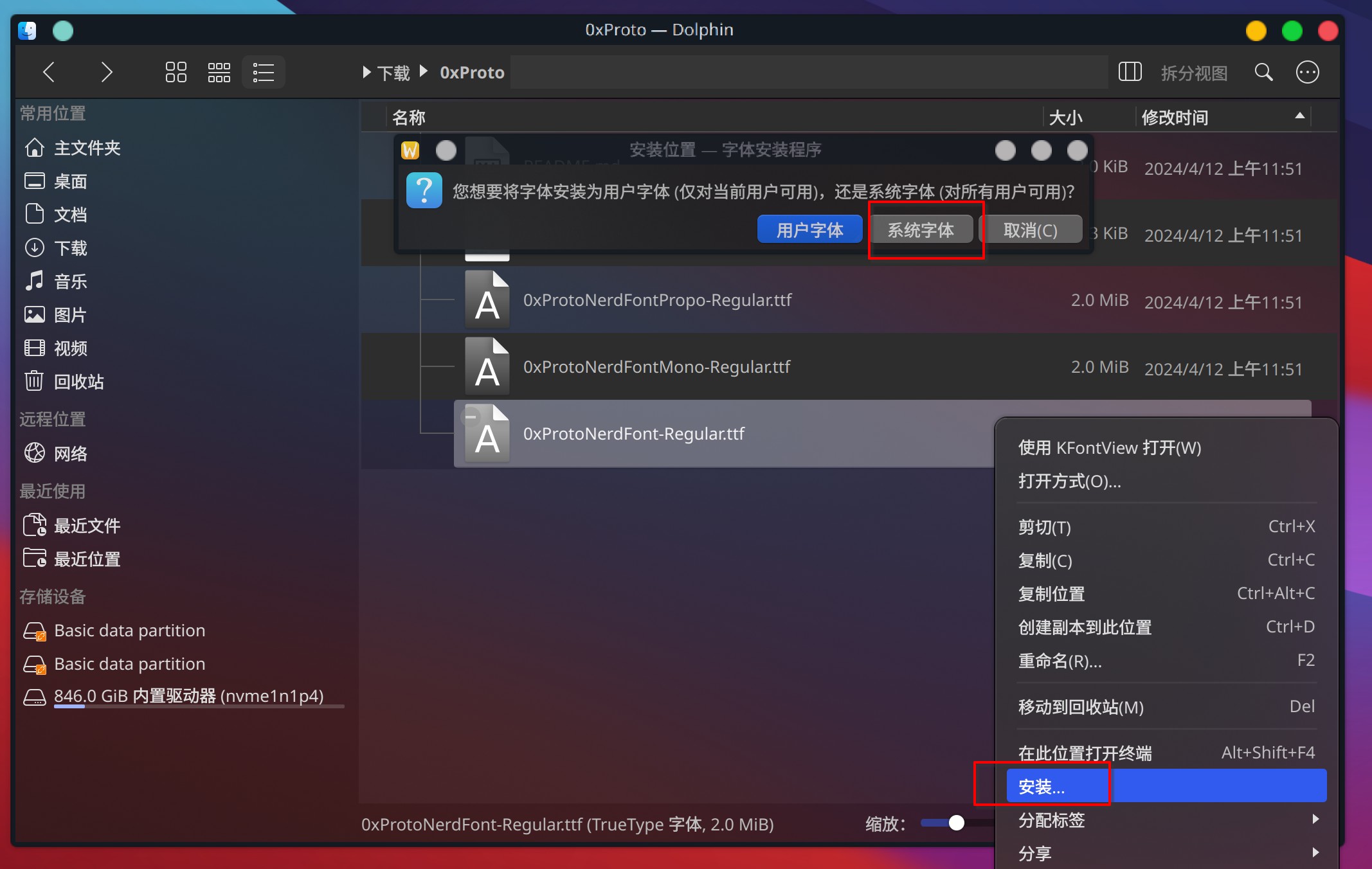
Task: Toggle sort order arrow on 修改时间 column
Action: pos(1299,116)
